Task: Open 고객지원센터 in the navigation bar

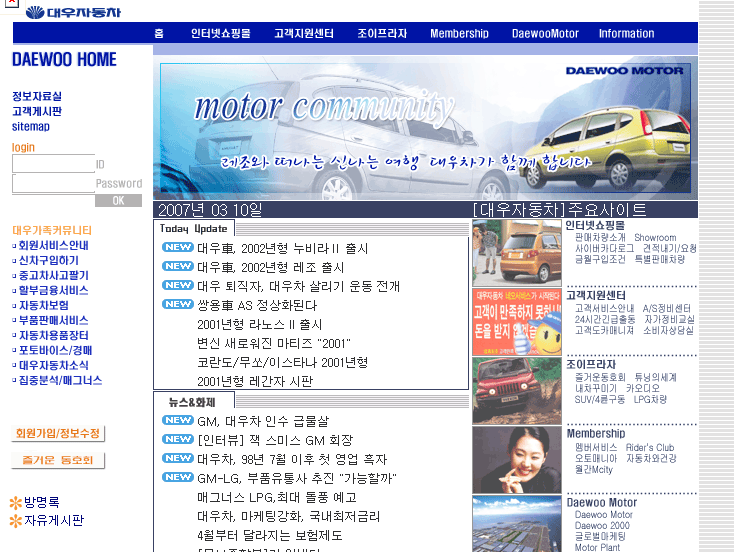Action: [x=304, y=33]
